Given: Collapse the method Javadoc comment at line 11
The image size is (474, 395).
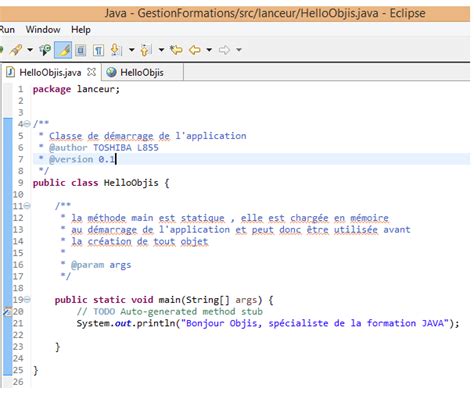Looking at the screenshot, I should coord(27,206).
